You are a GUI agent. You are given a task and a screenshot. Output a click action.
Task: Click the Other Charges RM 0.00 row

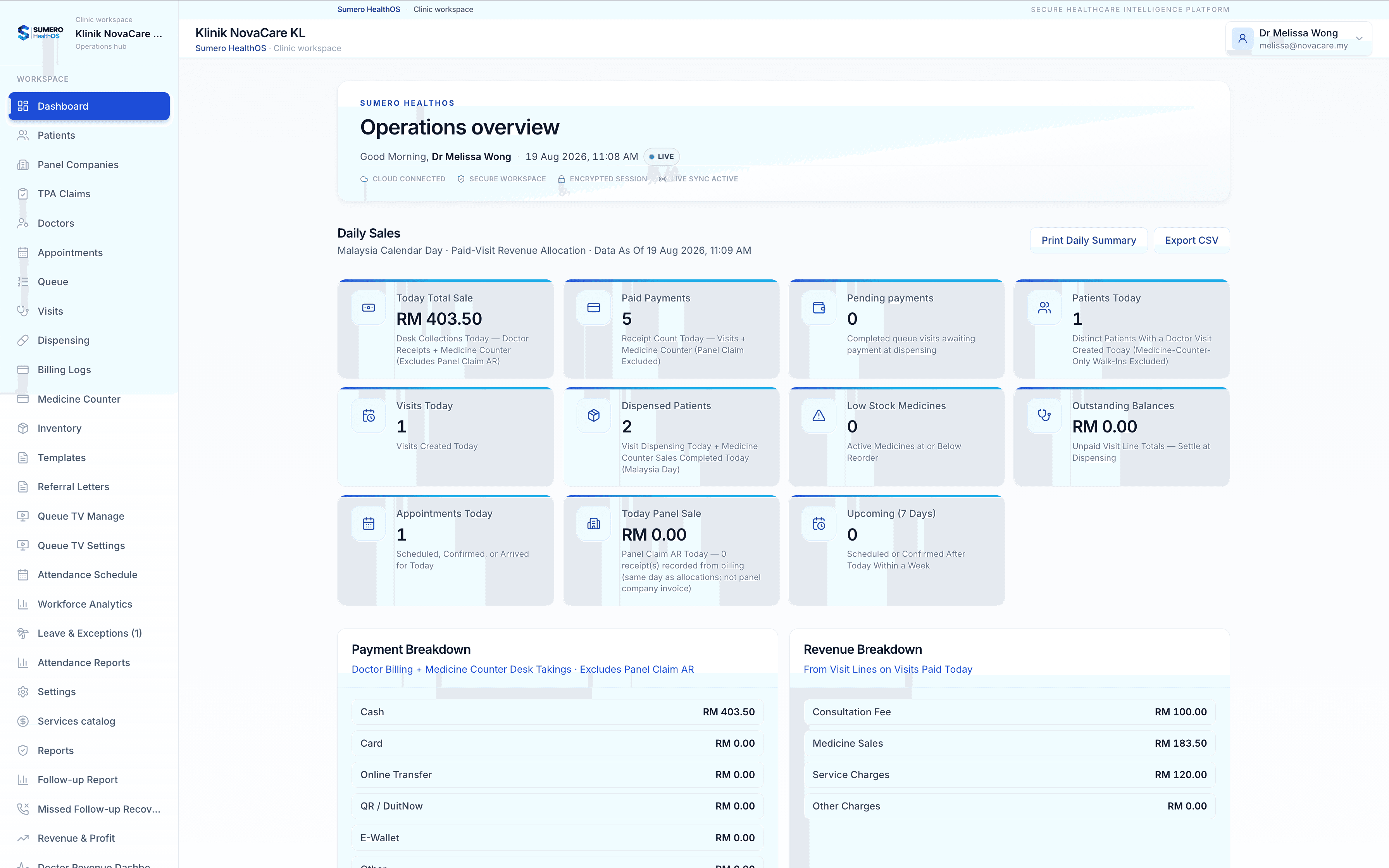[x=1009, y=806]
